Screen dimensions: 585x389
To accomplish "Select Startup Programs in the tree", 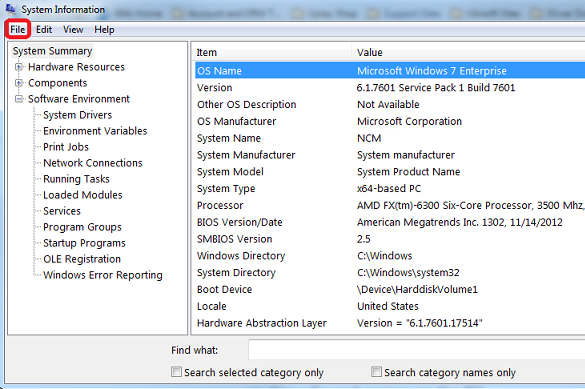I will click(x=84, y=243).
